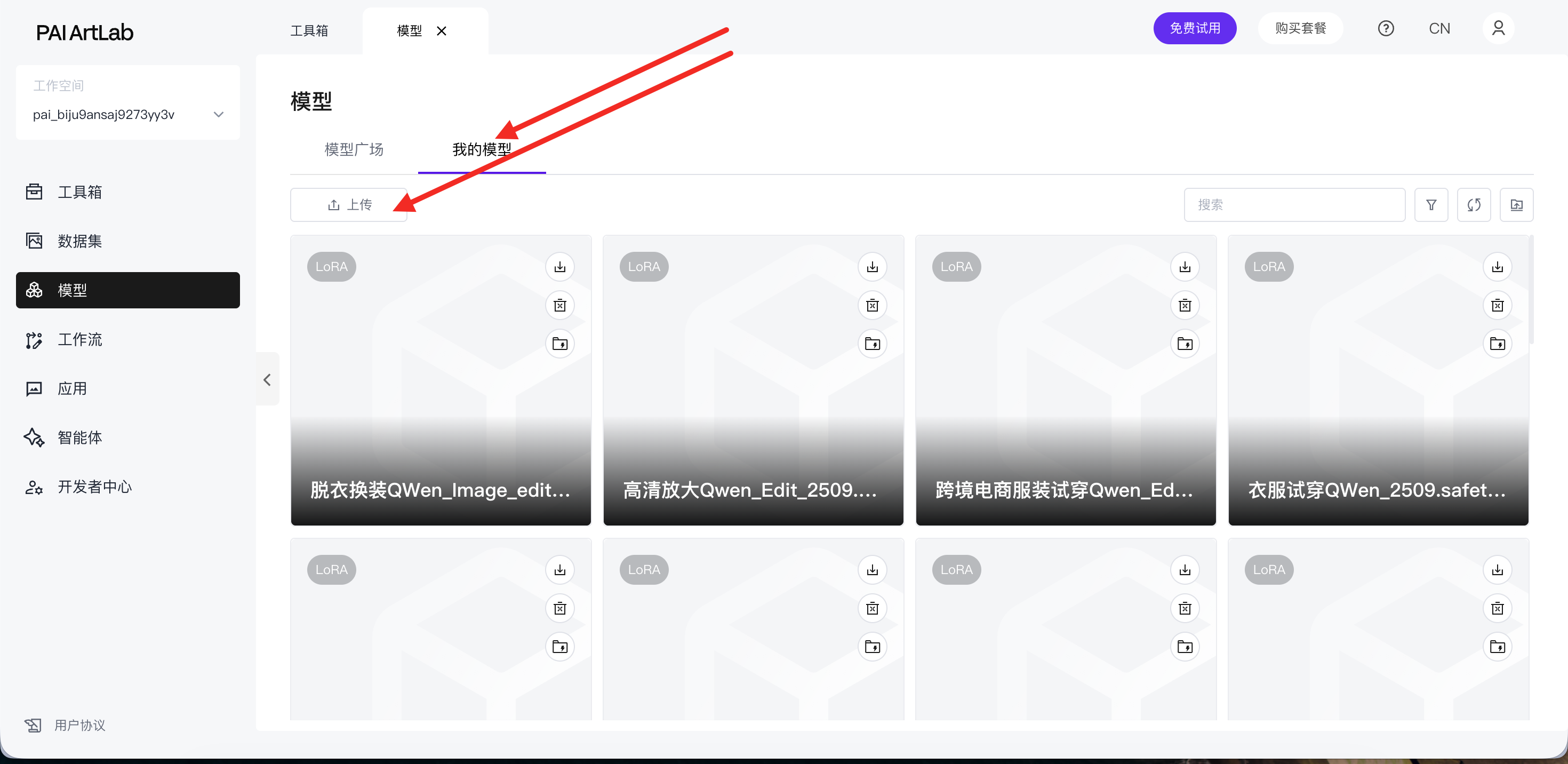This screenshot has height=764, width=1568.
Task: Download the 衣服试穿QWen_2509 model
Action: click(x=1498, y=267)
